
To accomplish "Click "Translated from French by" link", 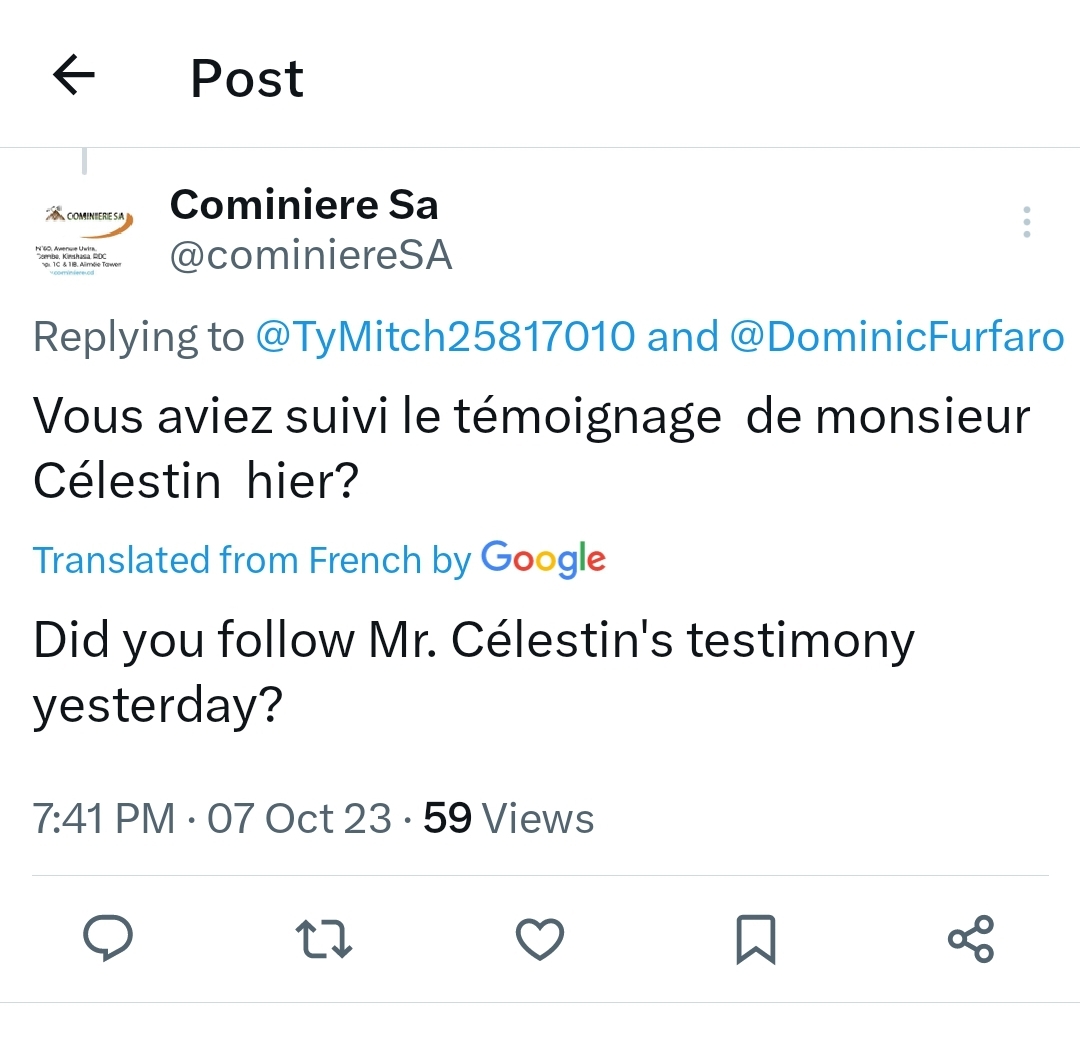I will coord(252,560).
